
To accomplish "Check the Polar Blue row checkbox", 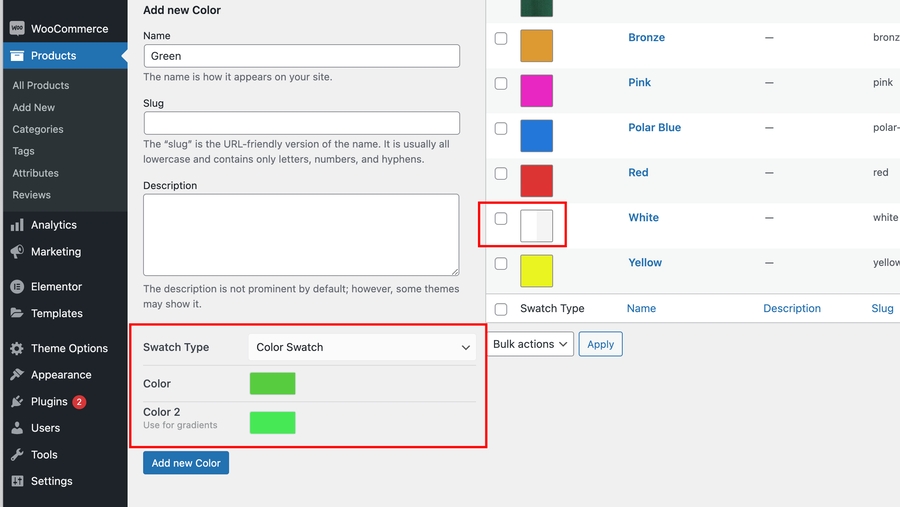I will pos(501,128).
